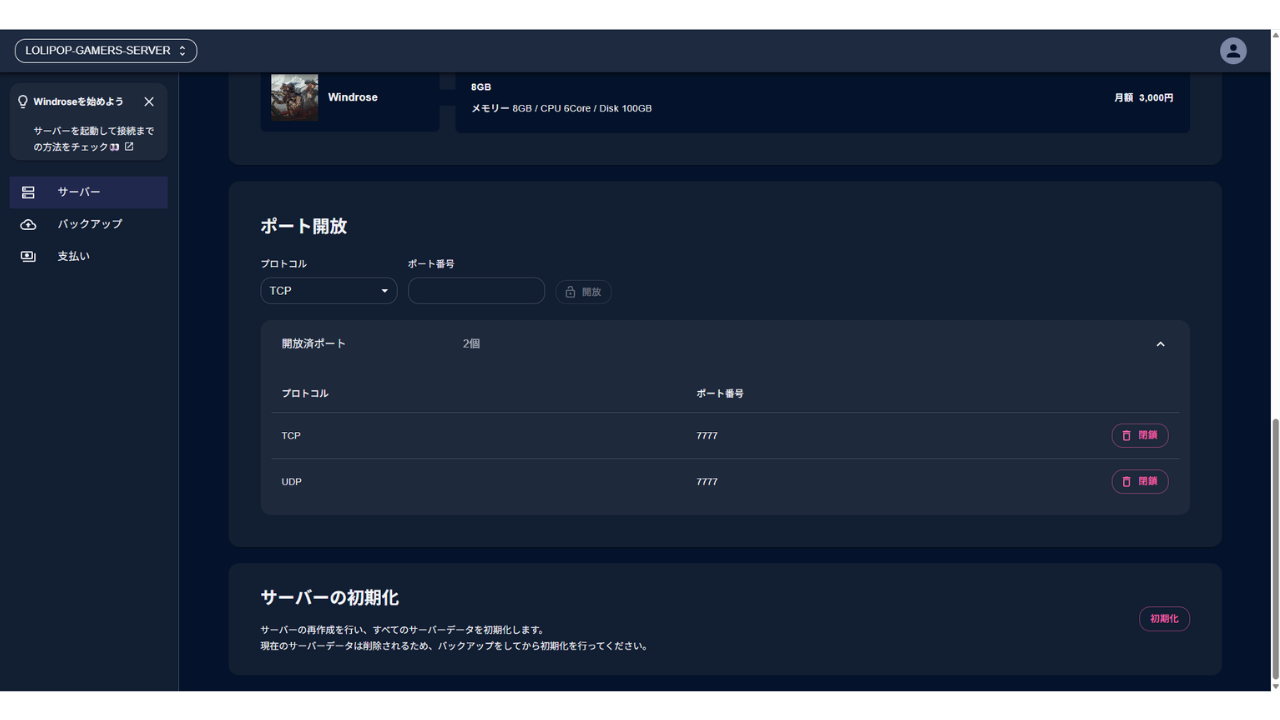Screen dimensions: 1280x720
Task: Click the 2個 open port count
Action: pyautogui.click(x=471, y=344)
